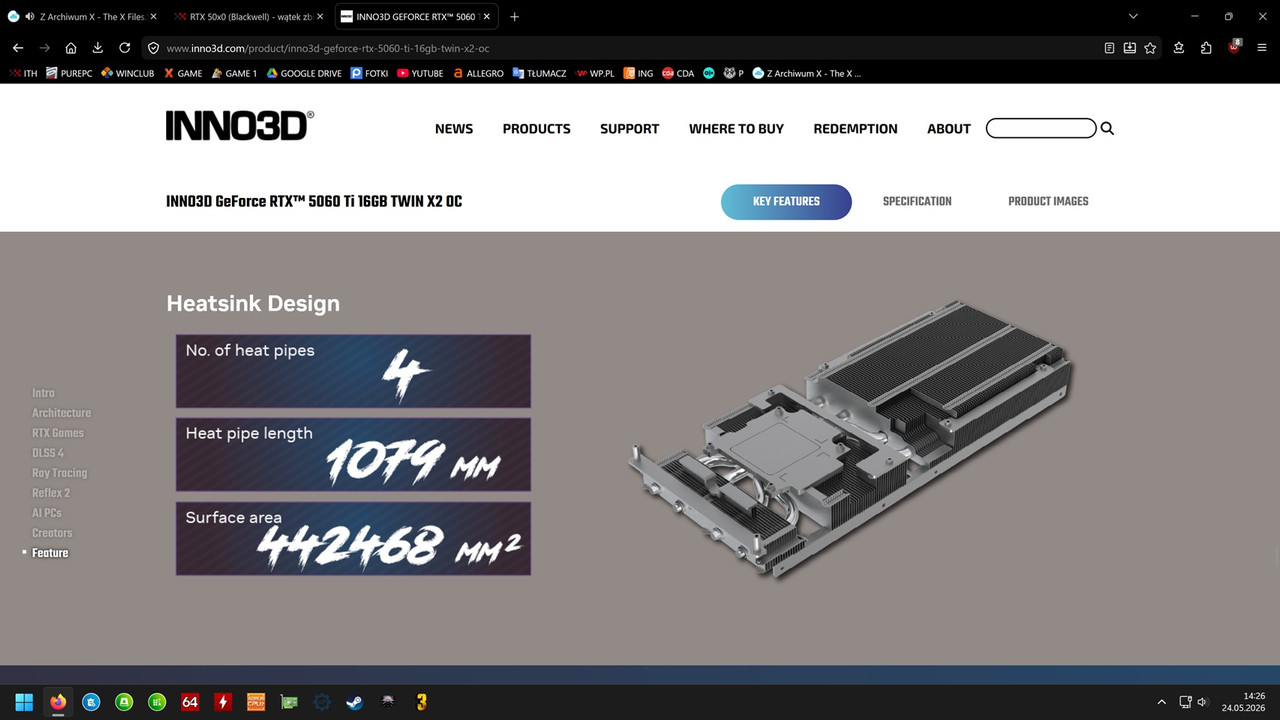Open the CPU-Z taskbar icon

click(x=256, y=702)
